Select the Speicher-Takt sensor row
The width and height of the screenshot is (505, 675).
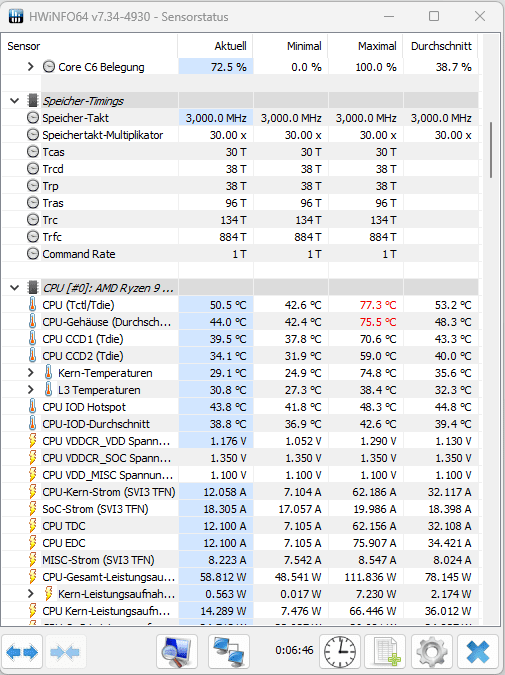tap(240, 118)
